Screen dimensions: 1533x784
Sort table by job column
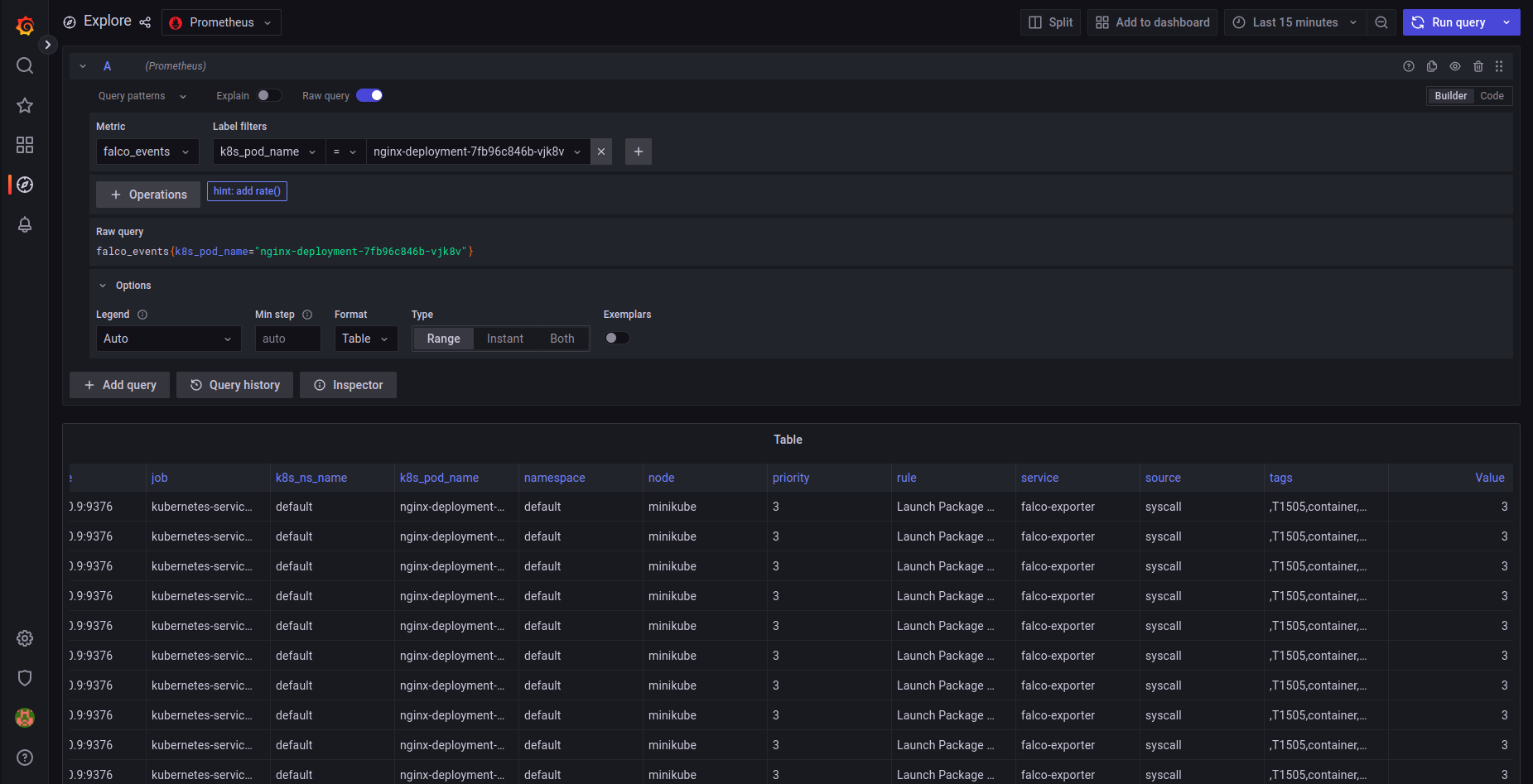[160, 478]
